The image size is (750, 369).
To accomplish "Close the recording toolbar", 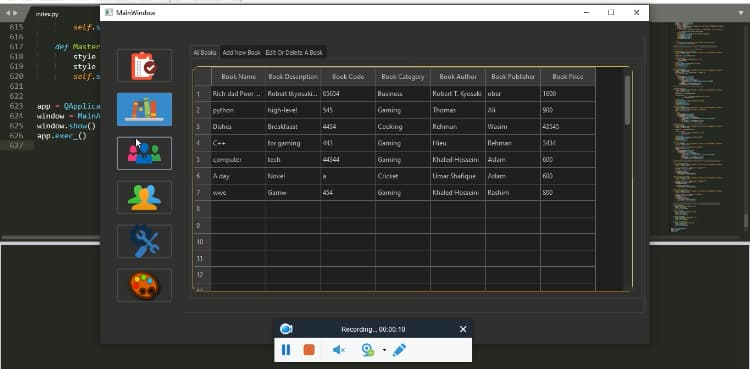I will 463,329.
